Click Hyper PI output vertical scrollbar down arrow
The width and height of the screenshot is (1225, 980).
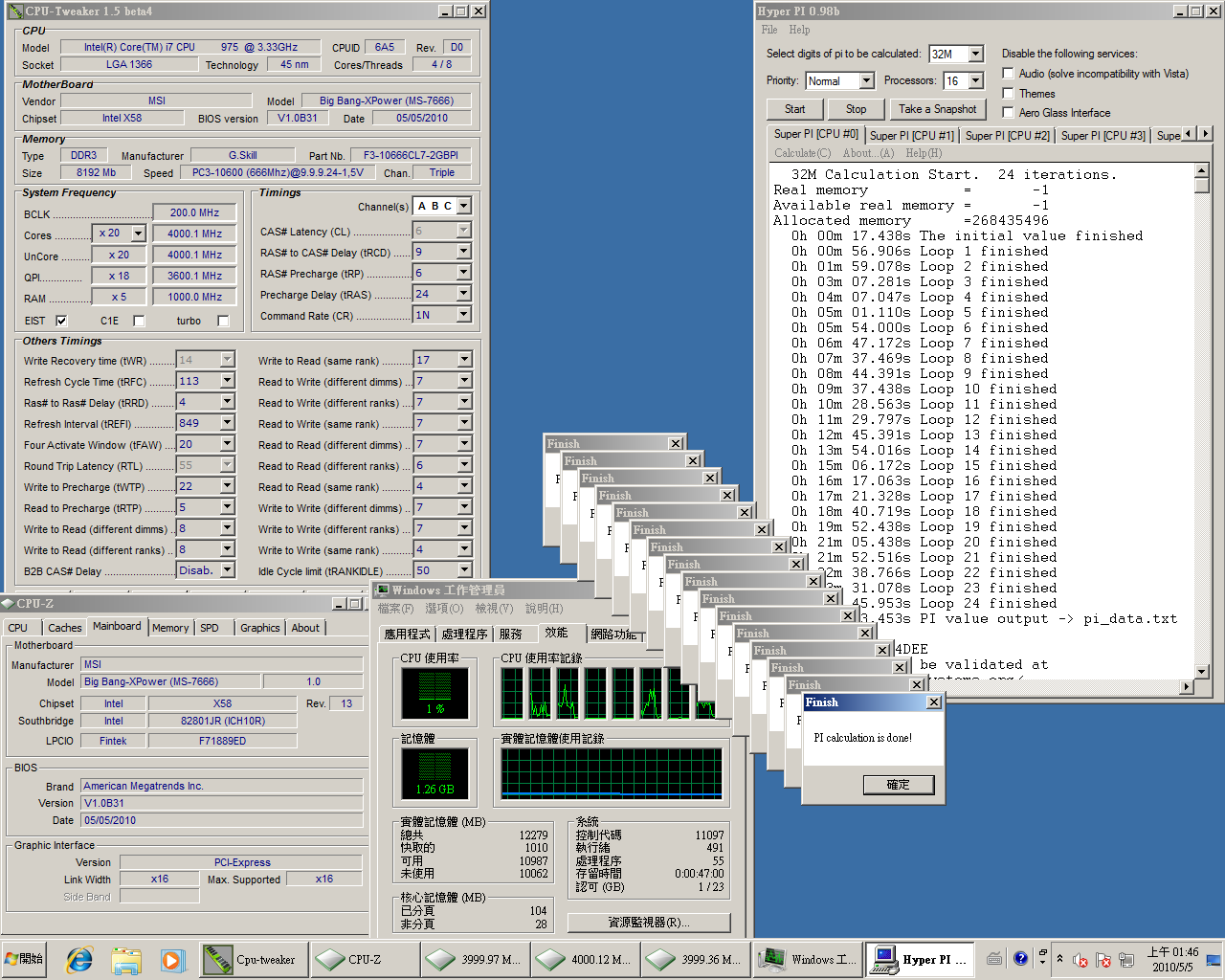point(1202,672)
